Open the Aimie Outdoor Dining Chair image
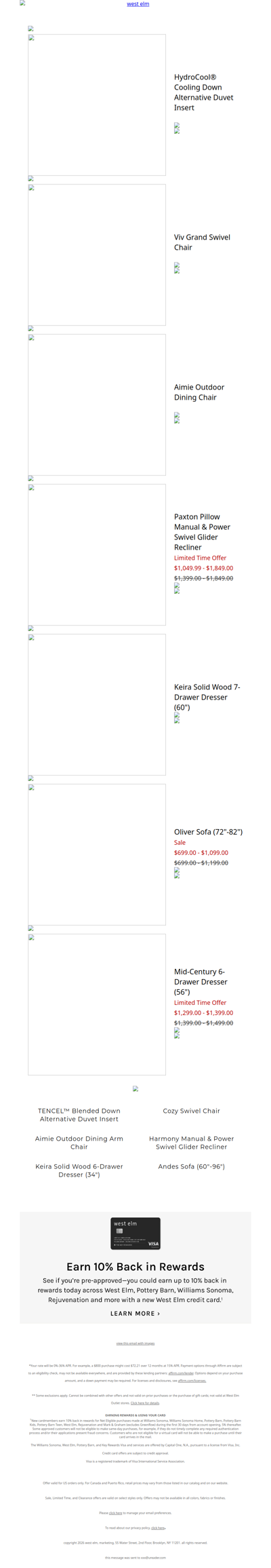This screenshot has height=1568, width=271. [97, 405]
